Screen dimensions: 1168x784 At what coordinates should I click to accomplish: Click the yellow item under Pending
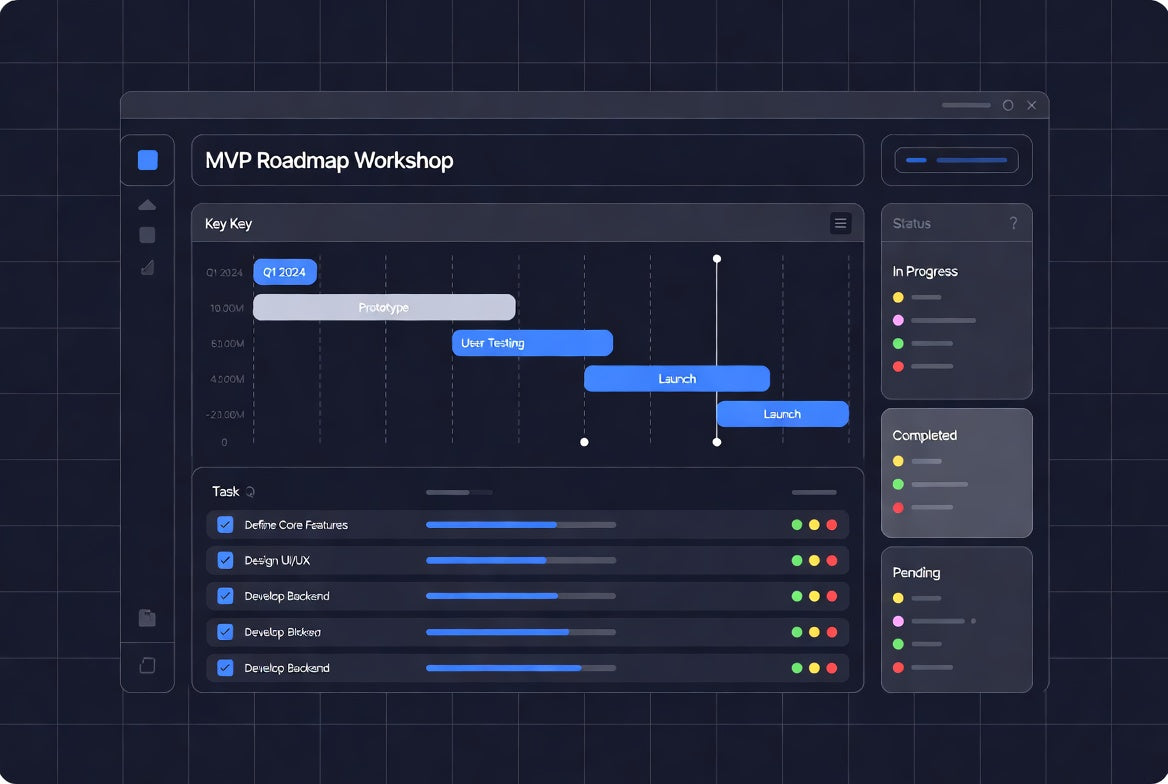point(917,598)
